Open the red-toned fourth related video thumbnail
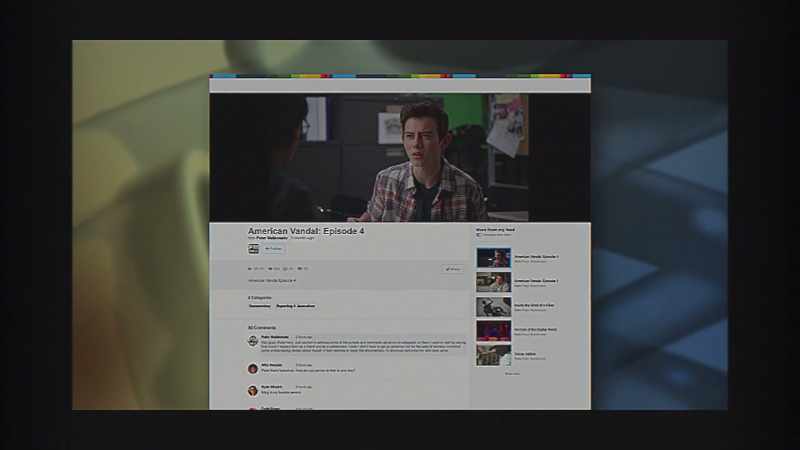The image size is (800, 450). tap(493, 331)
